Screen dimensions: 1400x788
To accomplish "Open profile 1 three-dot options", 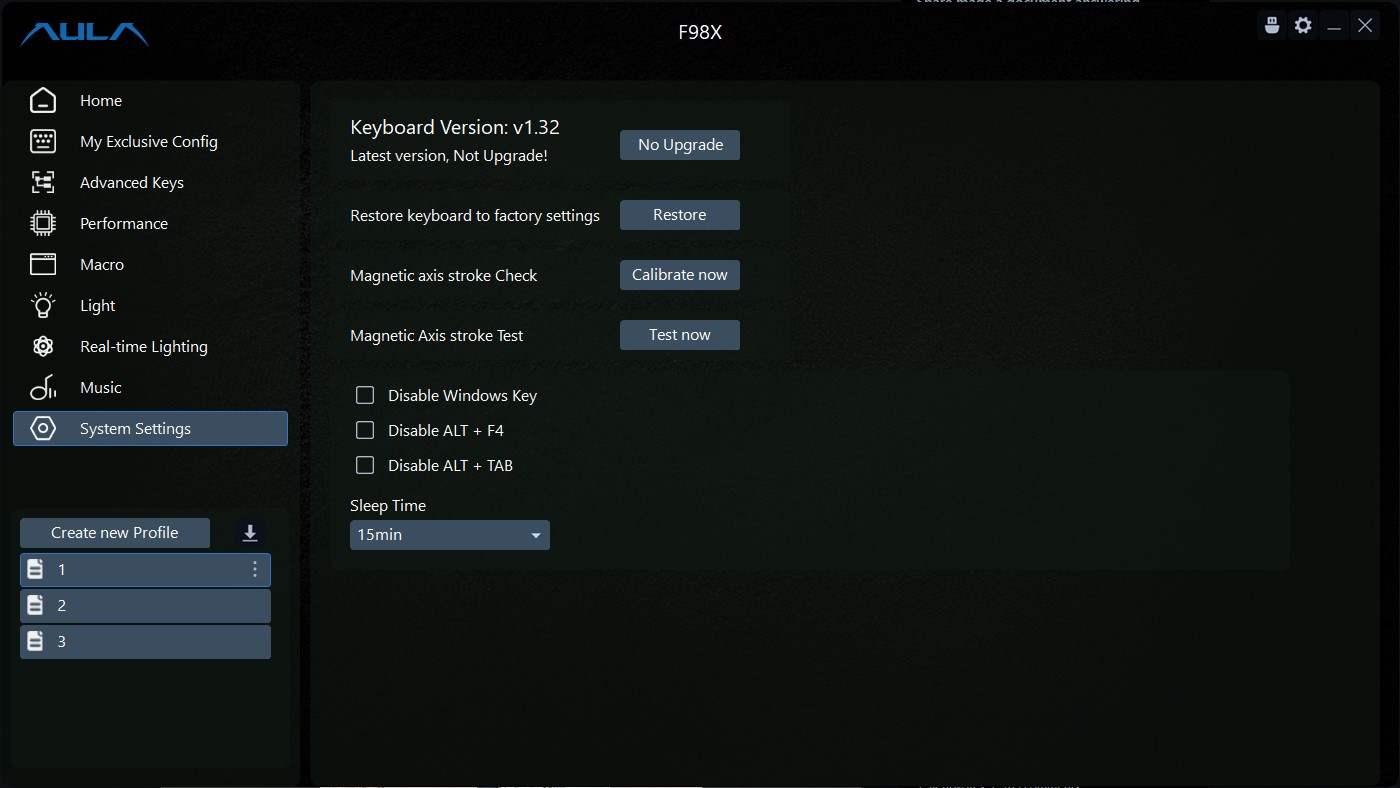I will coord(255,569).
